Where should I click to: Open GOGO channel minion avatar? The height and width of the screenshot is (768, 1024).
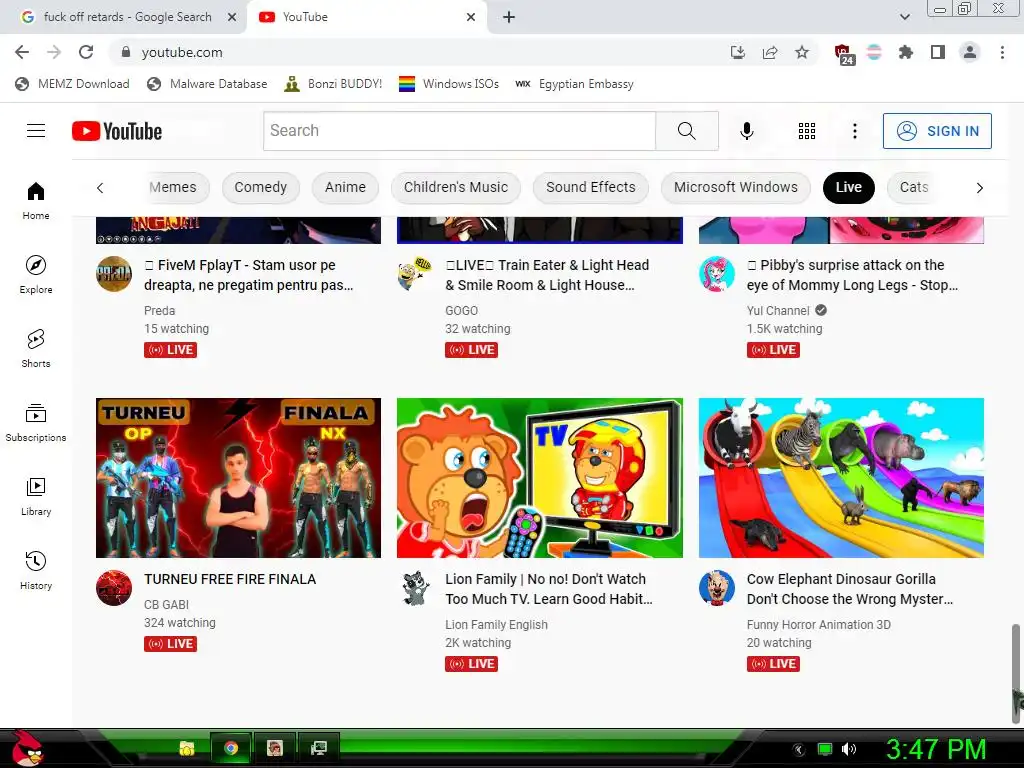point(415,274)
